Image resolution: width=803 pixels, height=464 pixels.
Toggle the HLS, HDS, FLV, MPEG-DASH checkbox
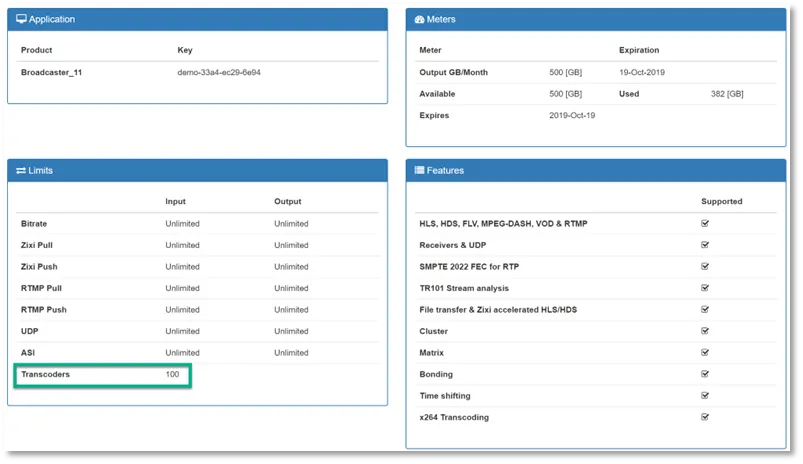[x=705, y=223]
